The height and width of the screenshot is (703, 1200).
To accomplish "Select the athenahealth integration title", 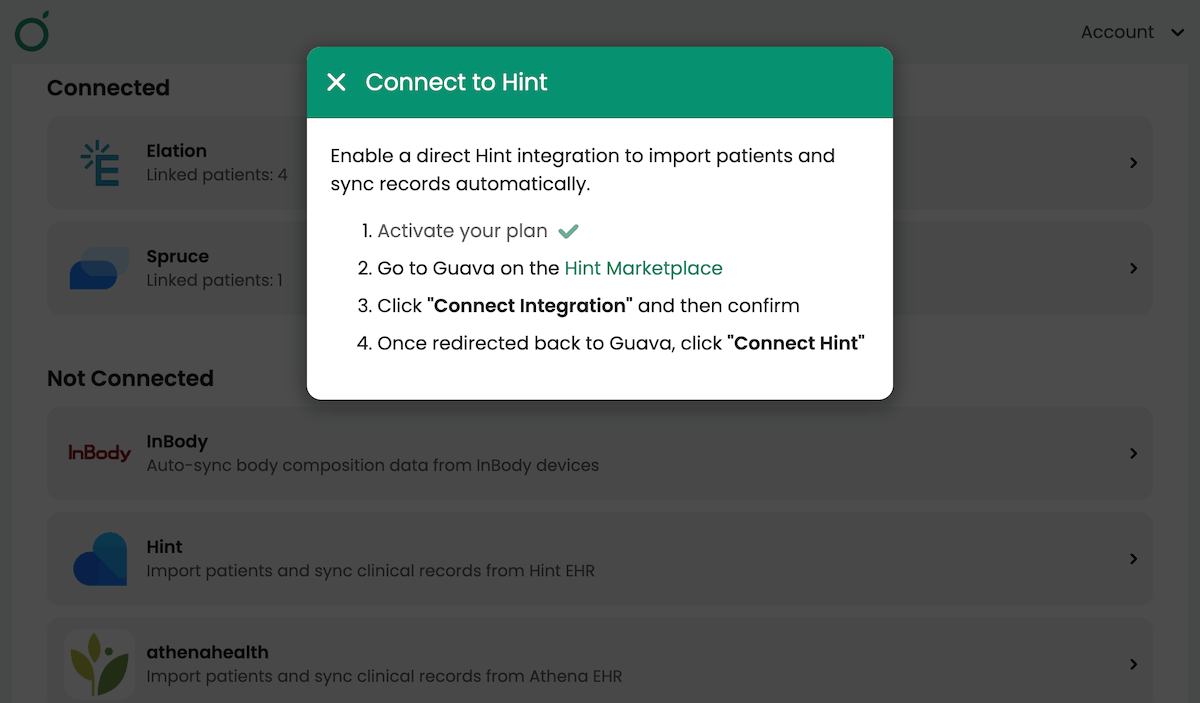I will pos(207,652).
